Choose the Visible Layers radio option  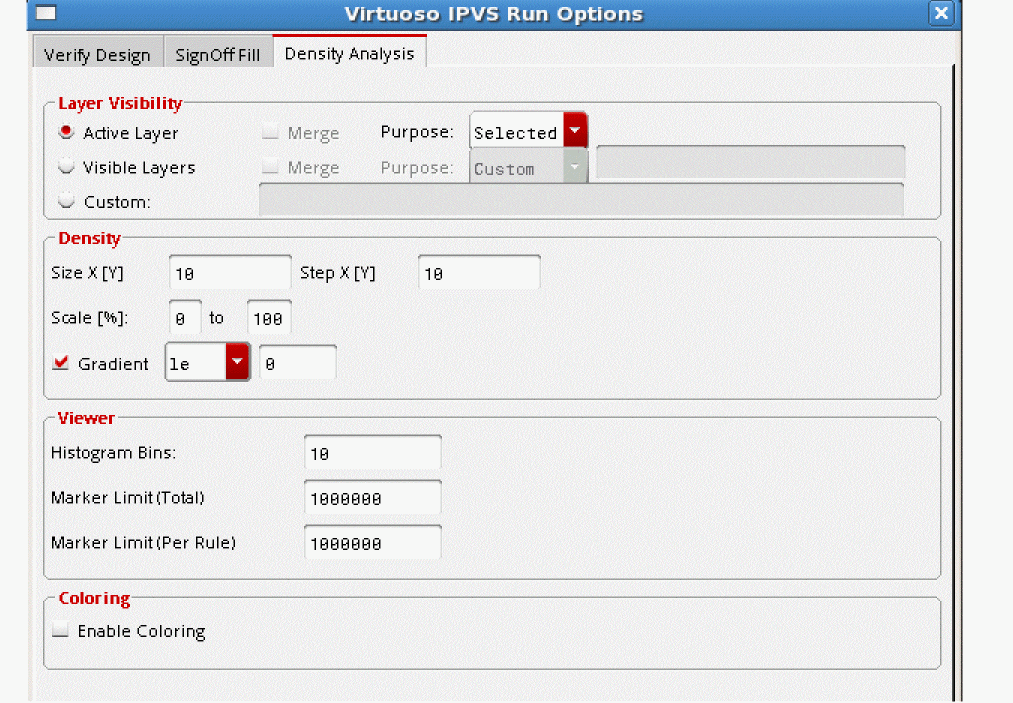pyautogui.click(x=67, y=167)
